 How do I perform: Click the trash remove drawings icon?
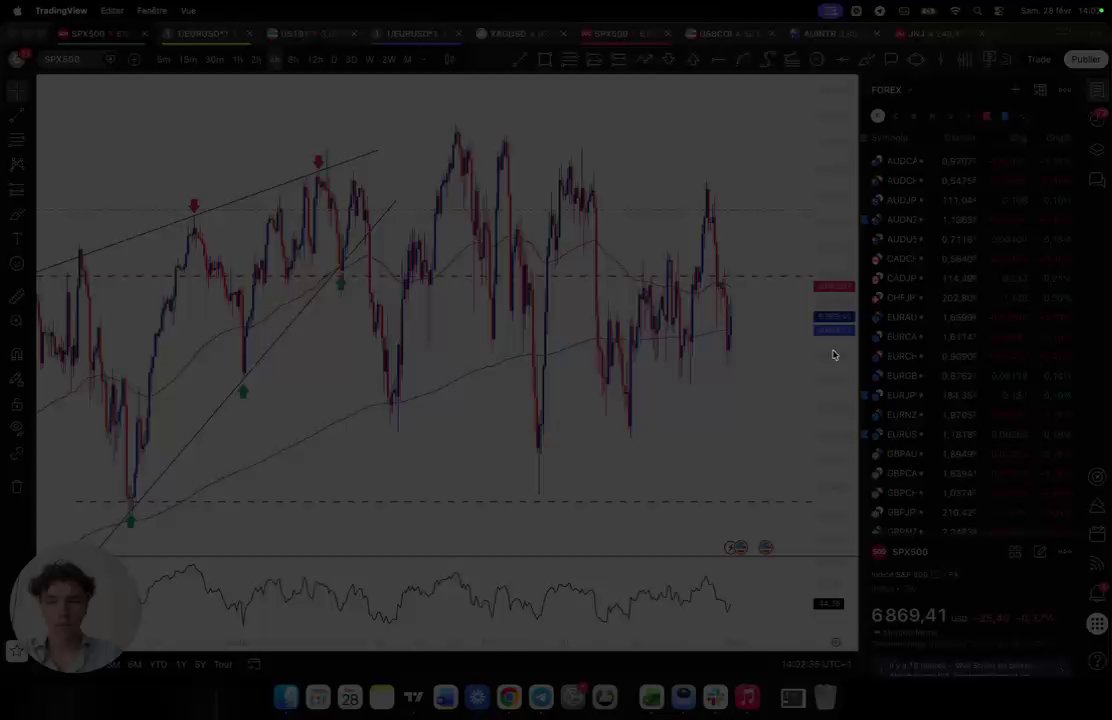tap(17, 487)
